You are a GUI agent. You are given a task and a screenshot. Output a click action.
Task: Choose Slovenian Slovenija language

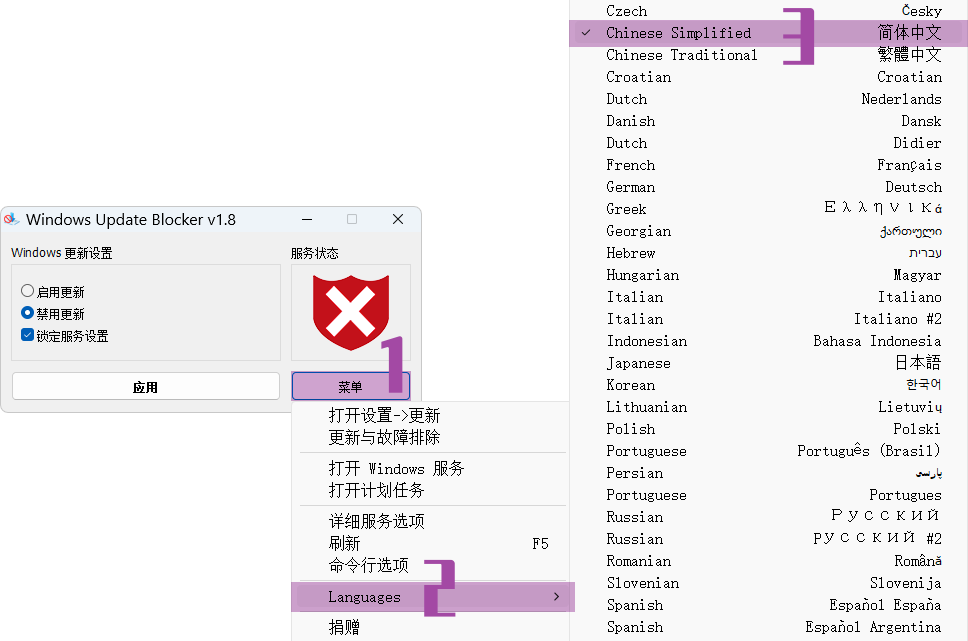pyautogui.click(x=769, y=583)
